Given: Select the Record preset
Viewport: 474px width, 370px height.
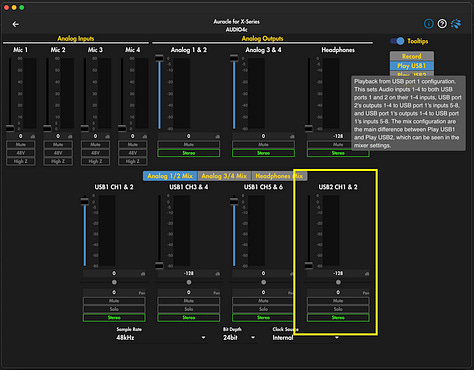Looking at the screenshot, I should click(412, 56).
